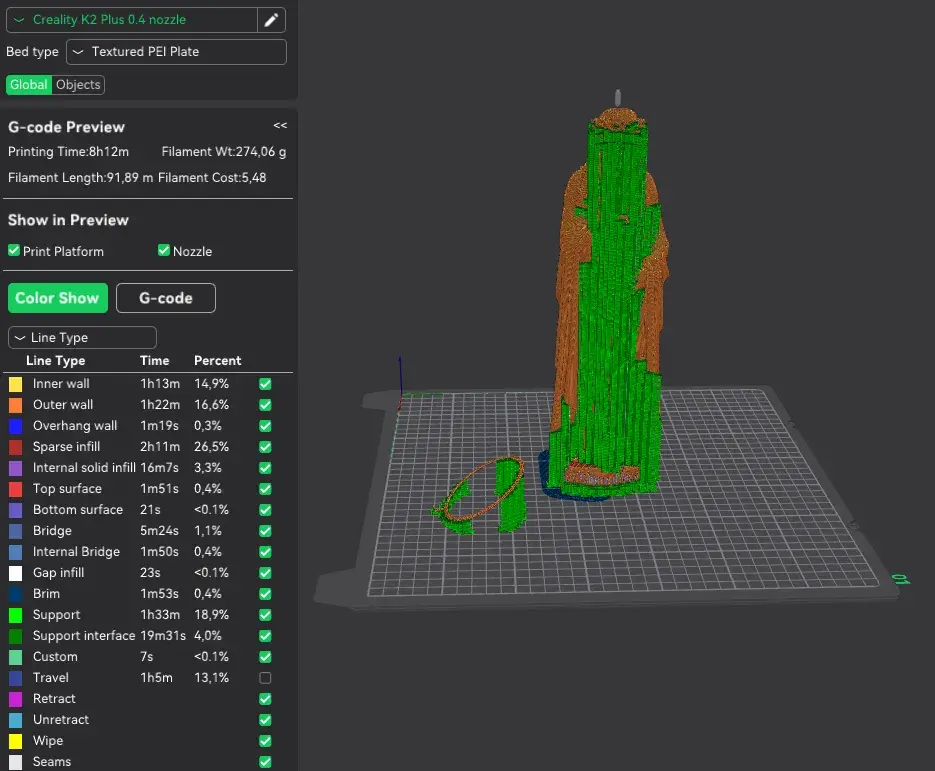Click the Wipe yellow swatch icon
935x771 pixels.
pyautogui.click(x=16, y=741)
